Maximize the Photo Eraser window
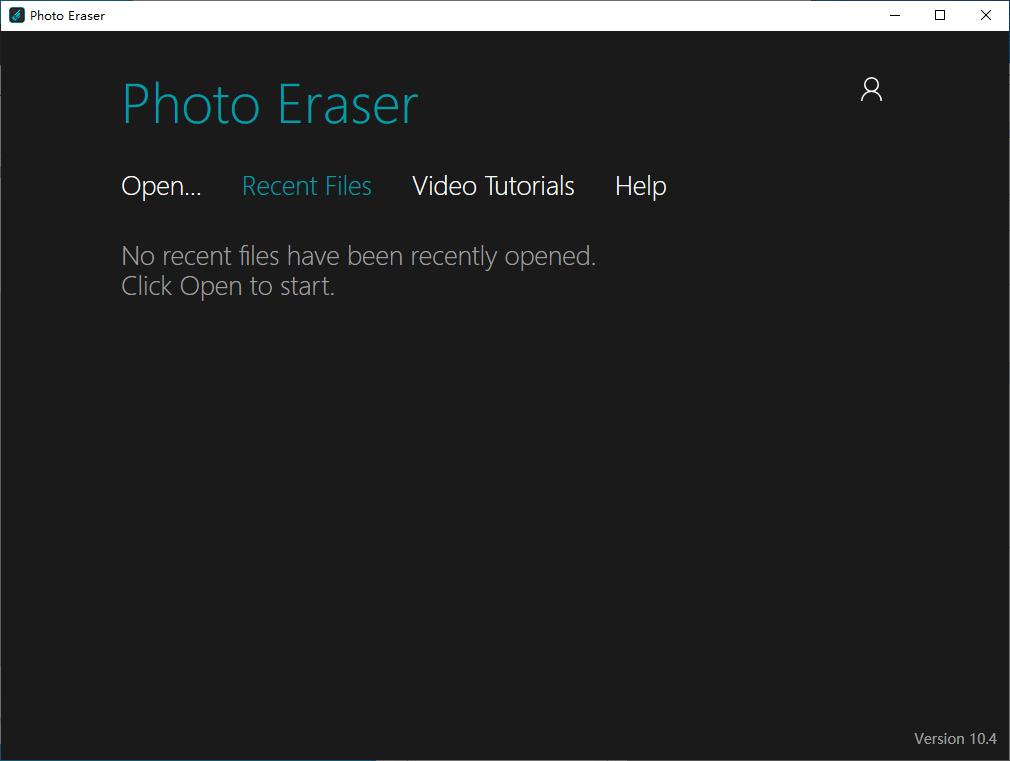The height and width of the screenshot is (761, 1010). tap(940, 15)
